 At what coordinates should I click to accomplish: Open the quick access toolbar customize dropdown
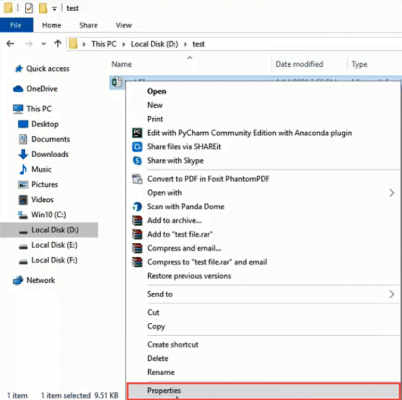(54, 9)
